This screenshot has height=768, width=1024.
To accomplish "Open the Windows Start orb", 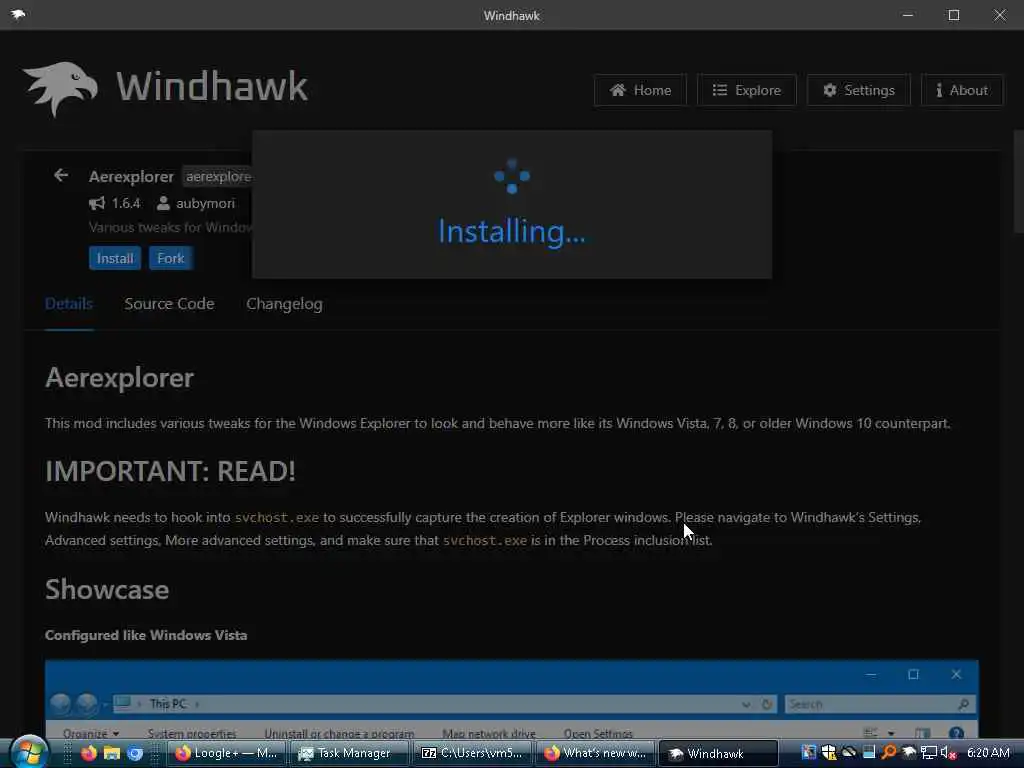I will (x=29, y=752).
